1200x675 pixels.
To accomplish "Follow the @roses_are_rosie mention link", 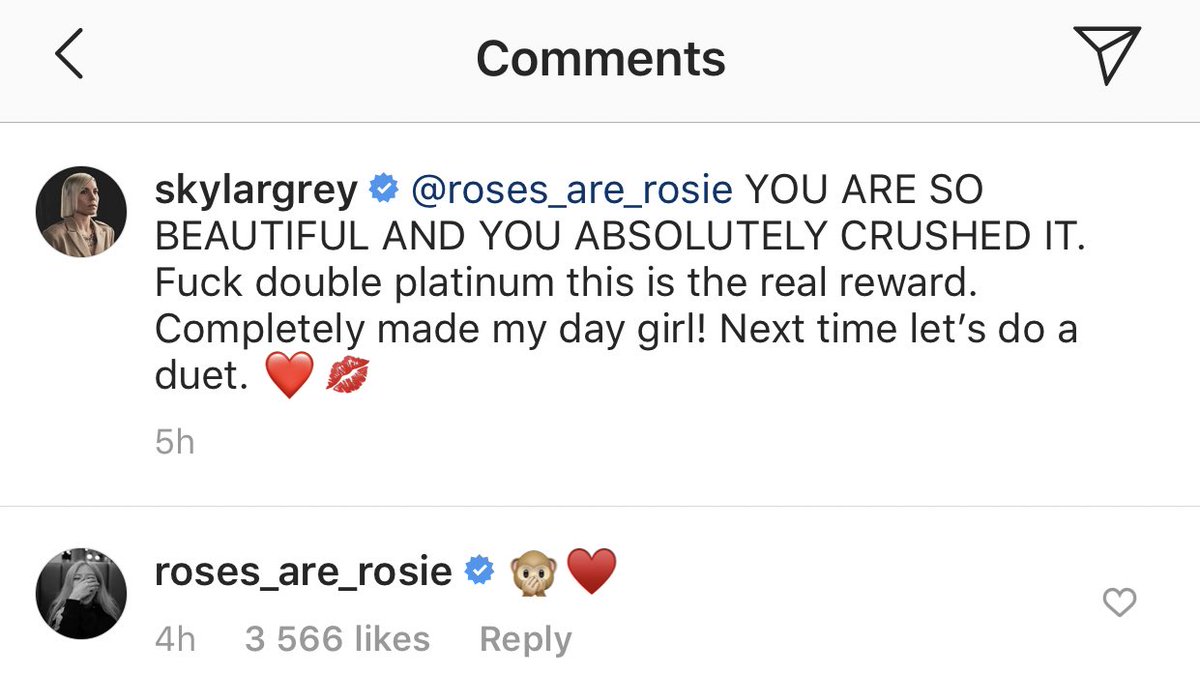I will tap(572, 190).
